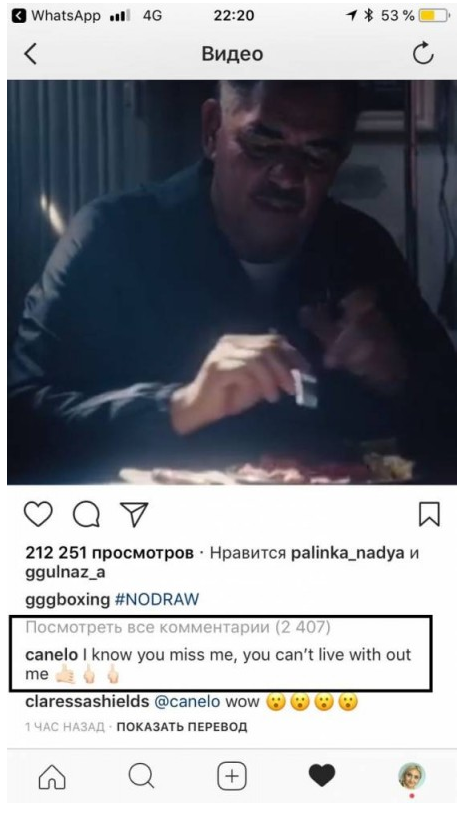
Task: Share post with paper plane icon
Action: (x=134, y=514)
